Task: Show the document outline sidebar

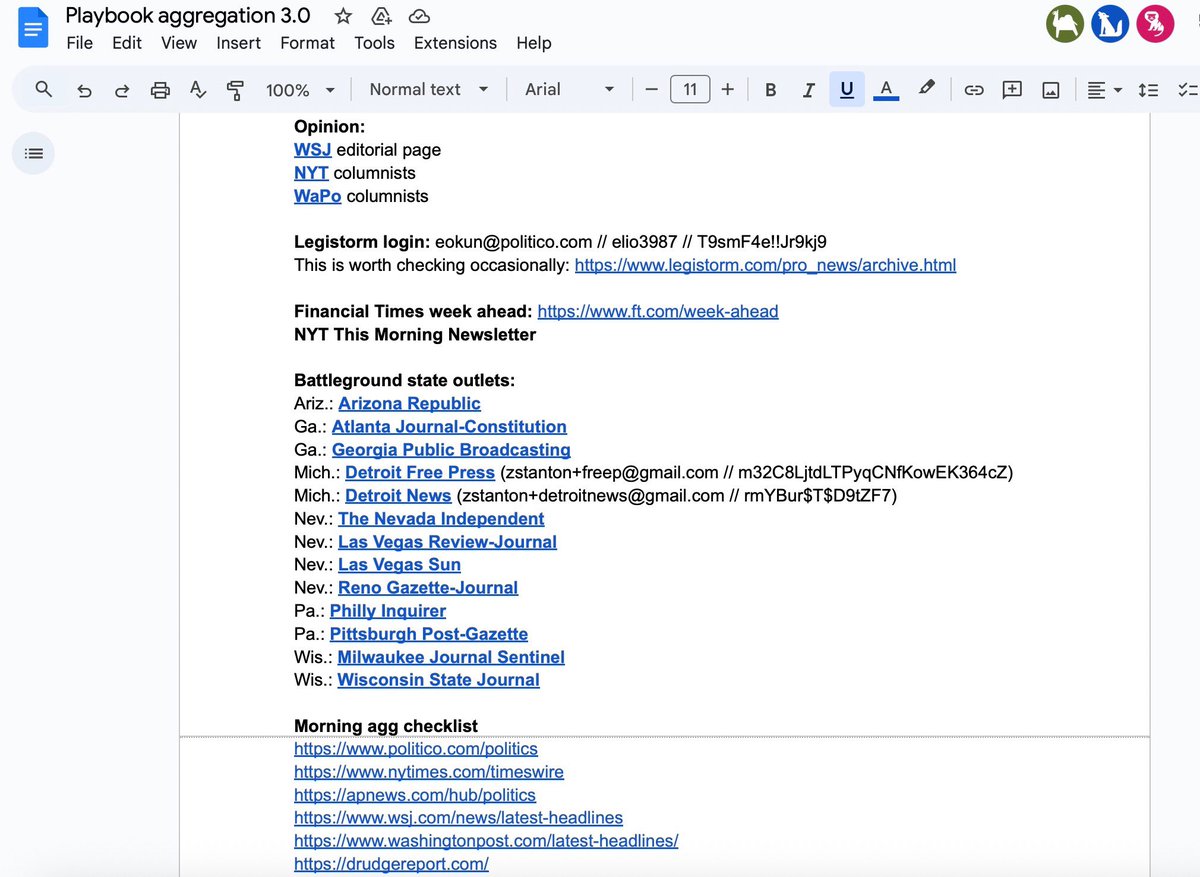Action: (x=33, y=153)
